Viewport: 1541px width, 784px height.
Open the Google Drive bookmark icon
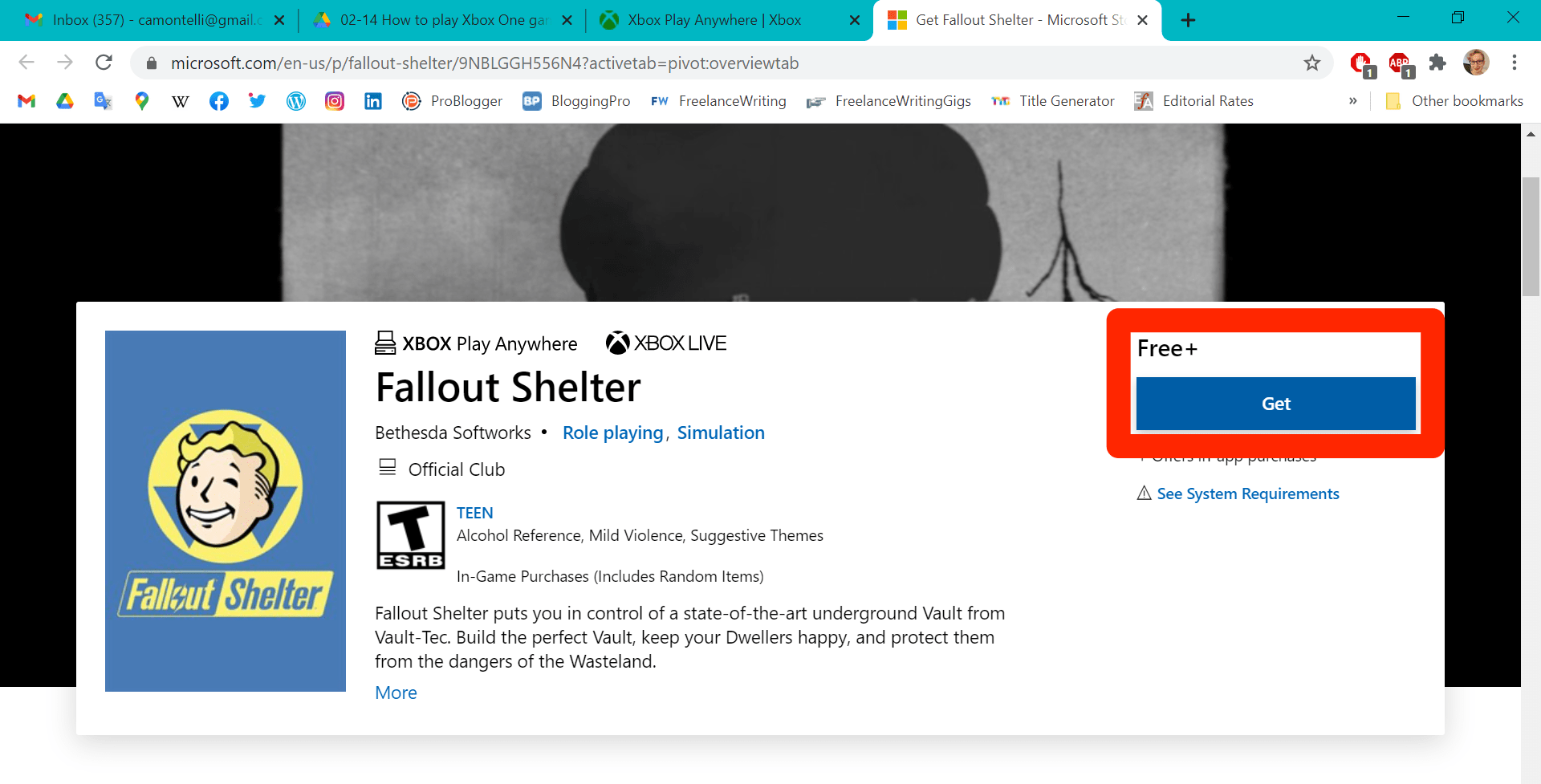point(65,101)
